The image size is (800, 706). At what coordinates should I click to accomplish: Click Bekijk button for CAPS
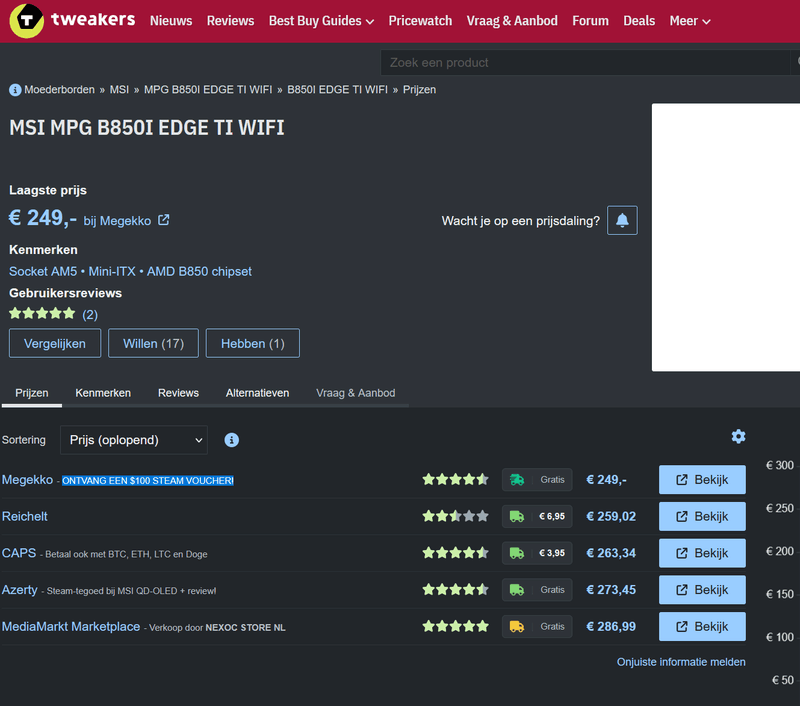[702, 553]
